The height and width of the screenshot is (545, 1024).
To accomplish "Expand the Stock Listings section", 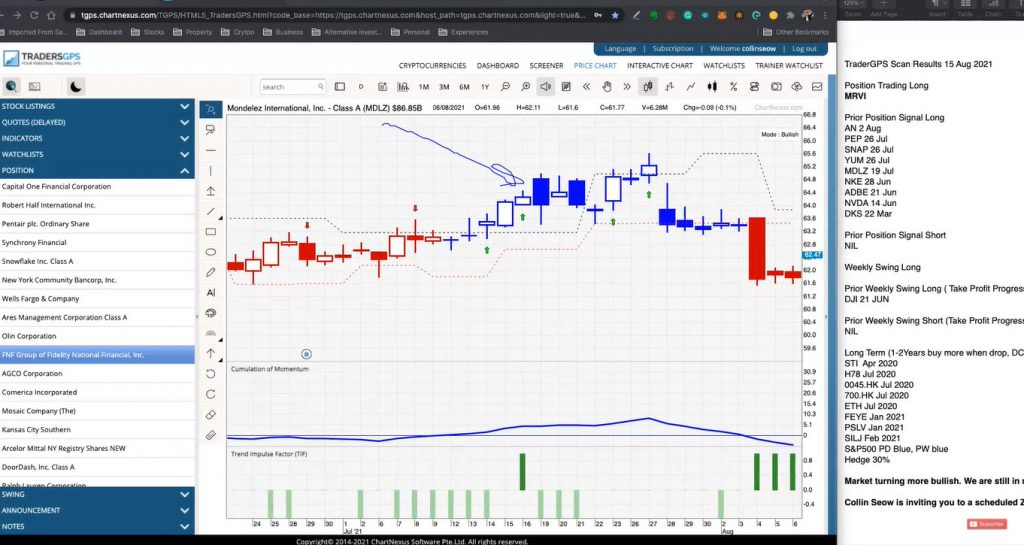I will pos(97,106).
